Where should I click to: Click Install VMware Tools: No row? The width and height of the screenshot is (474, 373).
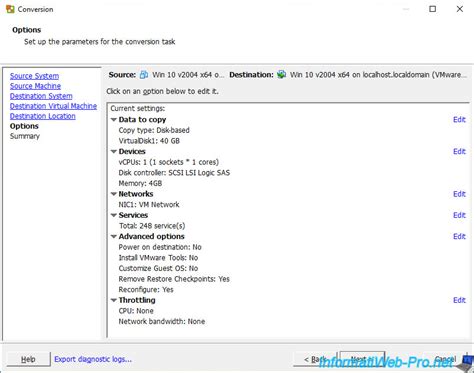[158, 258]
